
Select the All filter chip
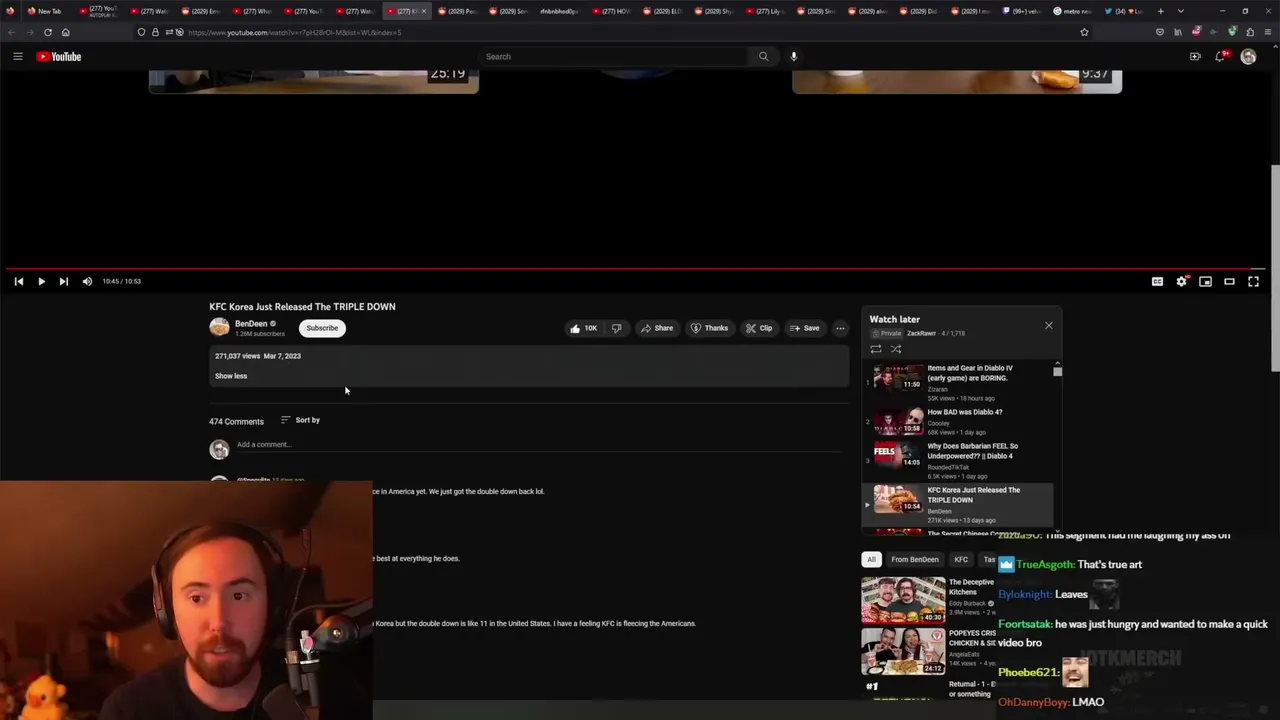[x=871, y=560]
